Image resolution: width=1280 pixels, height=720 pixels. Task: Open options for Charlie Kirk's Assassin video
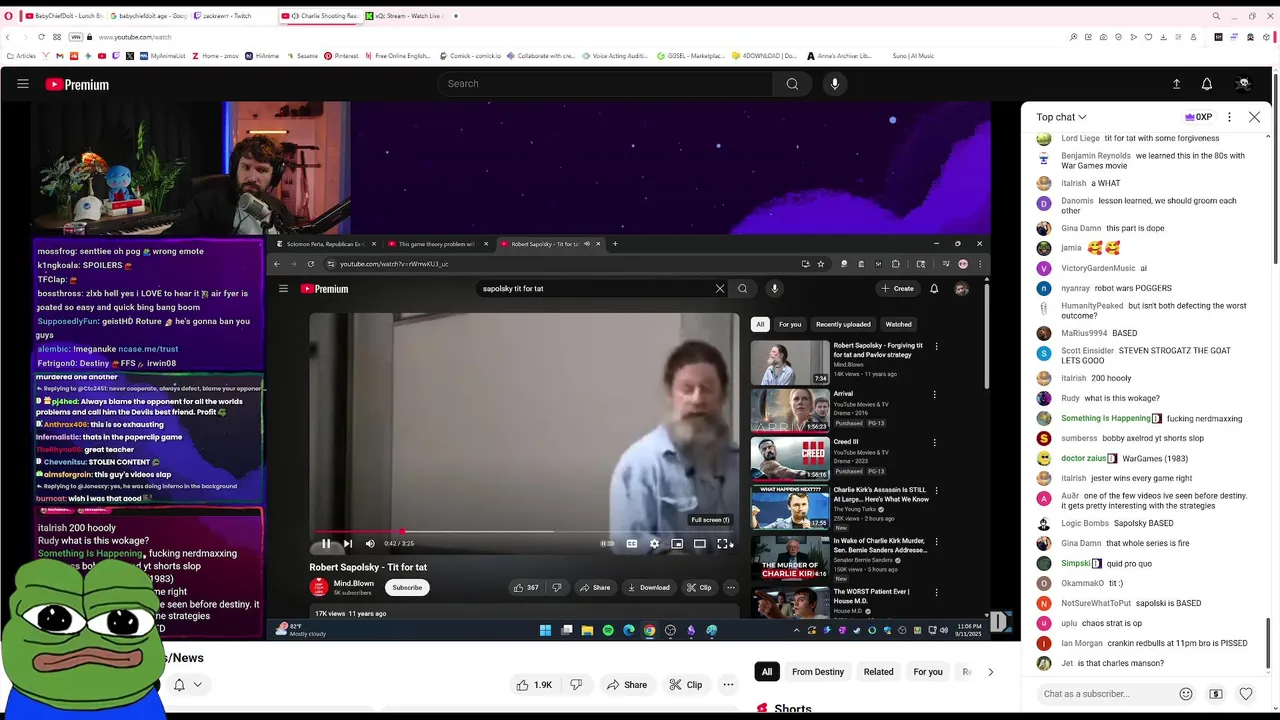[x=936, y=490]
